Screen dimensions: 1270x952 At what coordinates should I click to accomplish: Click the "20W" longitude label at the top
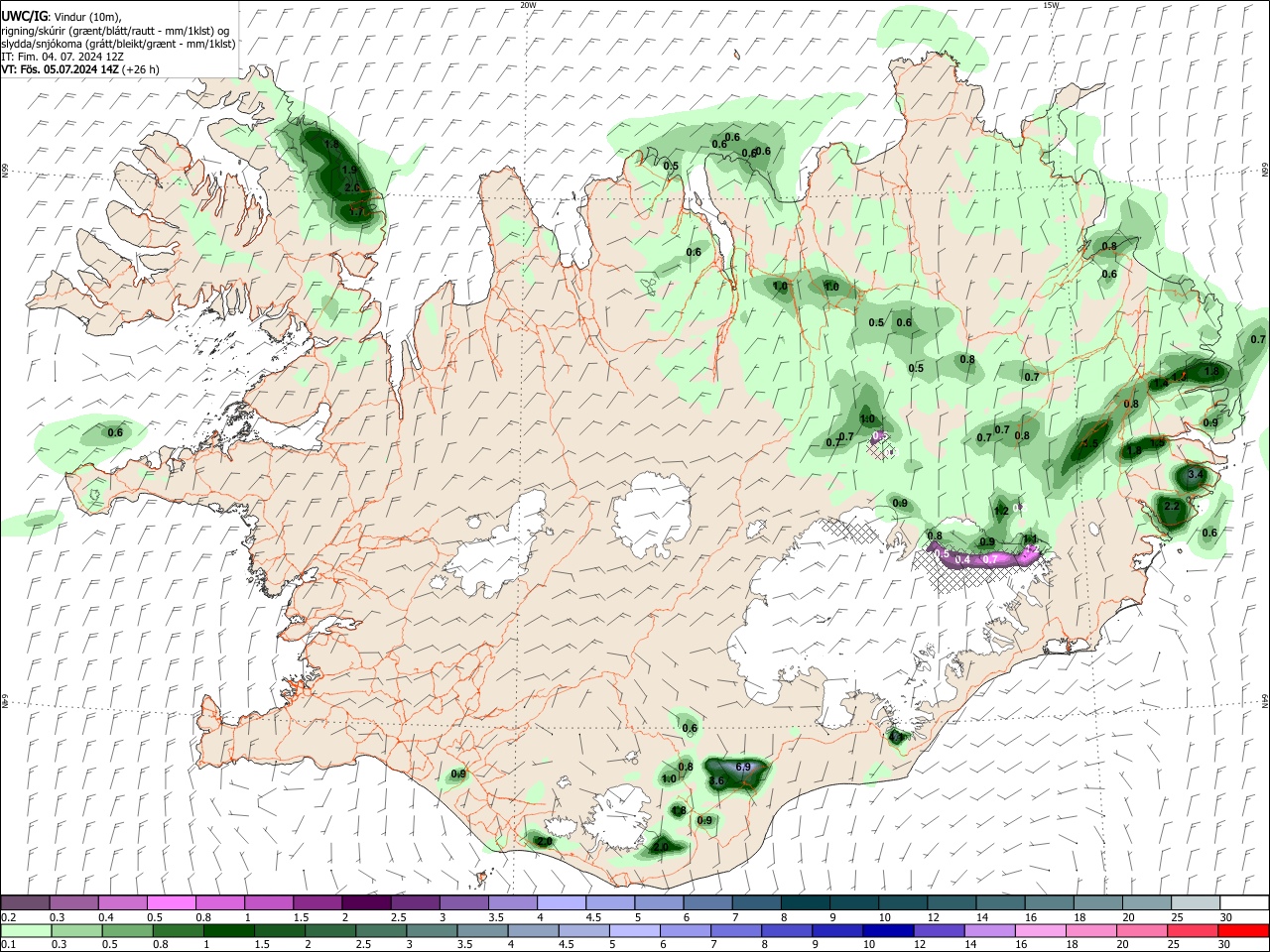(x=528, y=5)
